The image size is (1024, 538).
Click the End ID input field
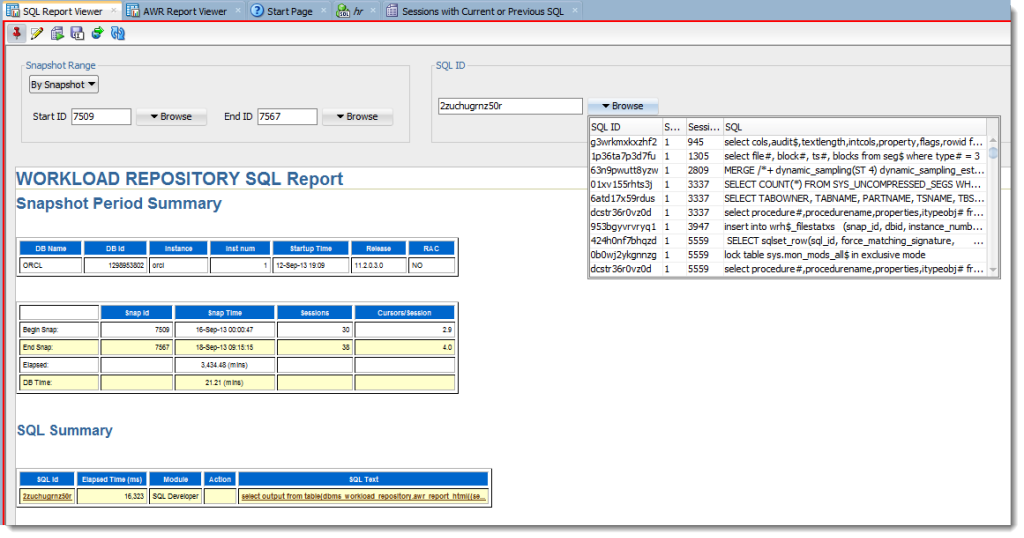click(x=287, y=116)
